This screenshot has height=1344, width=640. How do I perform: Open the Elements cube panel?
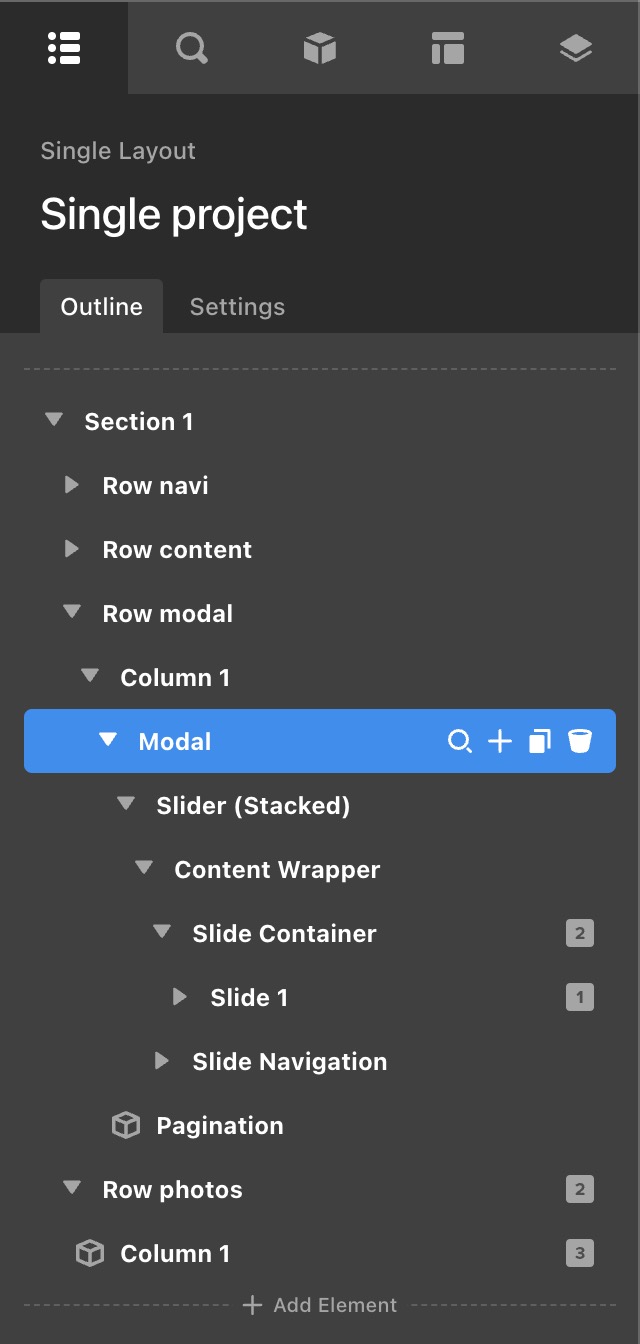[319, 47]
